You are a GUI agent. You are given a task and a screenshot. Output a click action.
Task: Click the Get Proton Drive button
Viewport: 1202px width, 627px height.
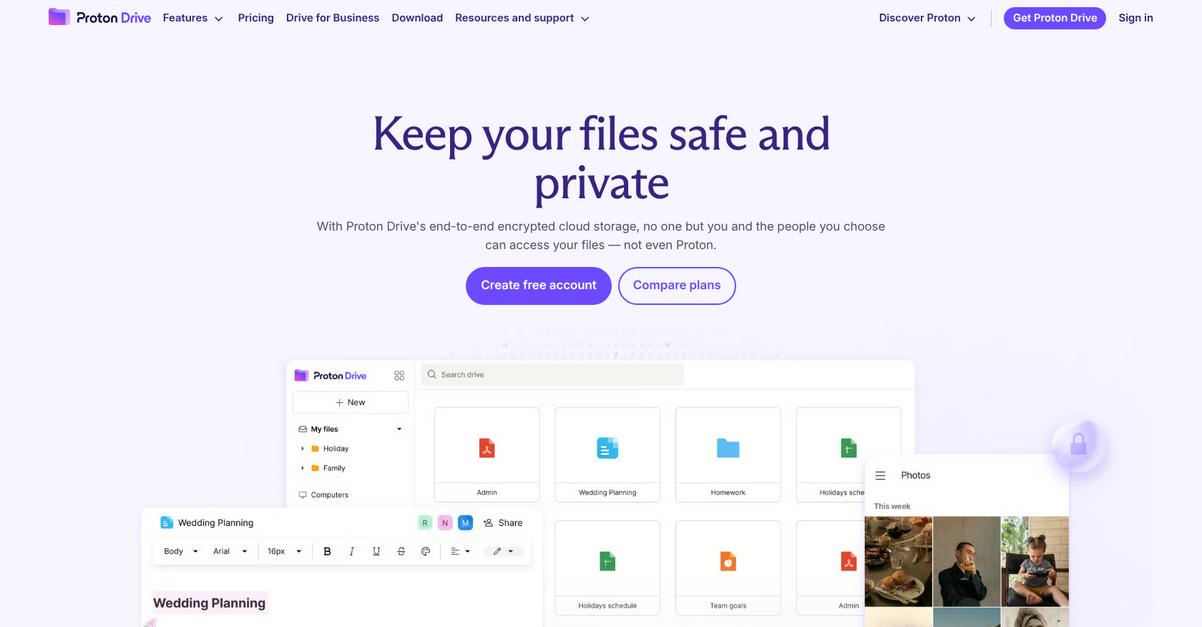[x=1055, y=18]
